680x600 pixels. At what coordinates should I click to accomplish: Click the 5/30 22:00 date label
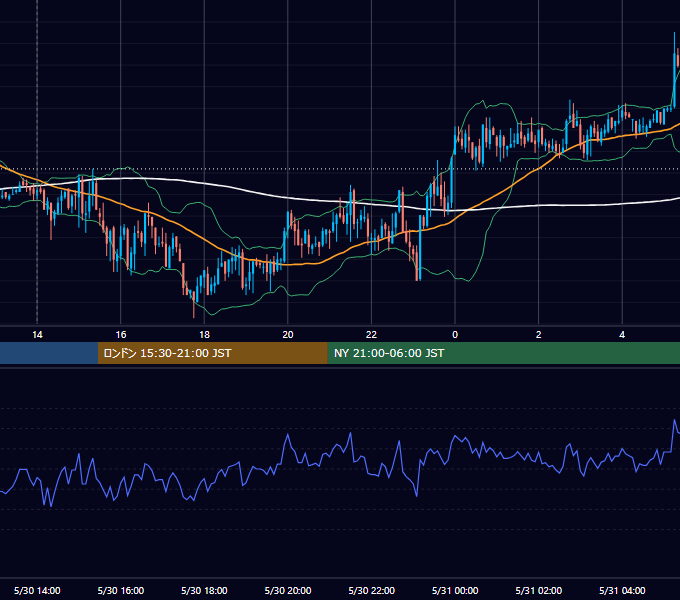pyautogui.click(x=372, y=590)
